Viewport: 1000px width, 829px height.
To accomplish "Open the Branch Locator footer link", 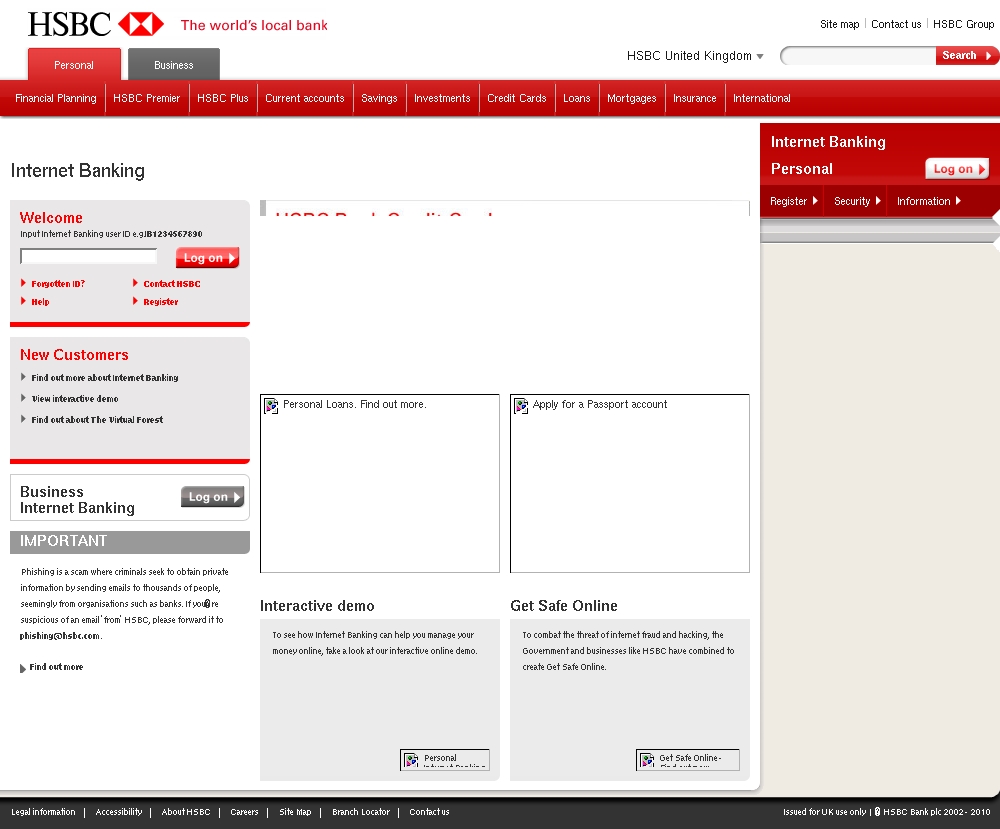I will pyautogui.click(x=361, y=812).
